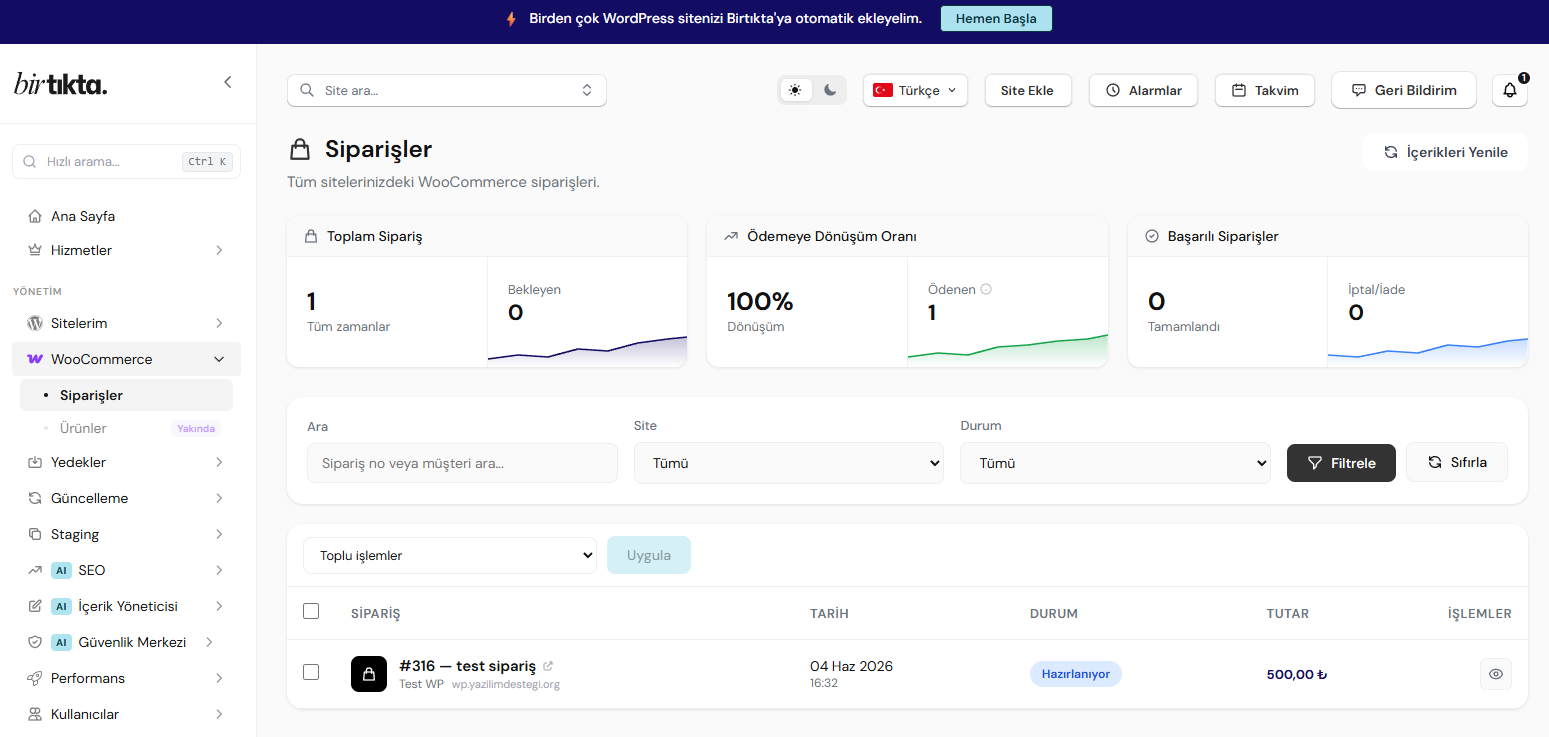Click the Yedekler backup icon
The height and width of the screenshot is (737, 1549).
[35, 462]
